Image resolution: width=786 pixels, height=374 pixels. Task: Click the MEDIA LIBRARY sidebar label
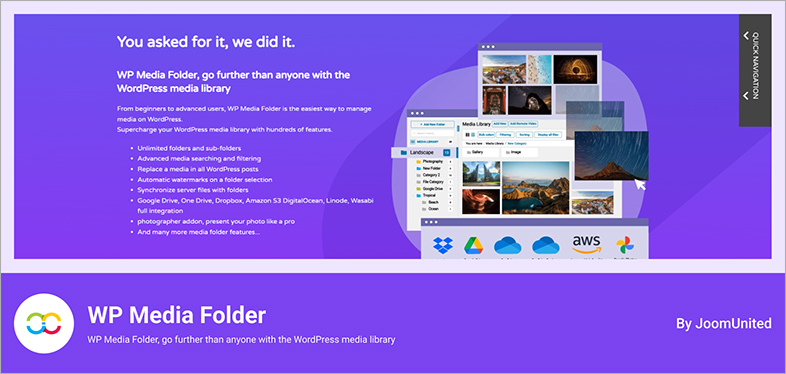[x=428, y=142]
